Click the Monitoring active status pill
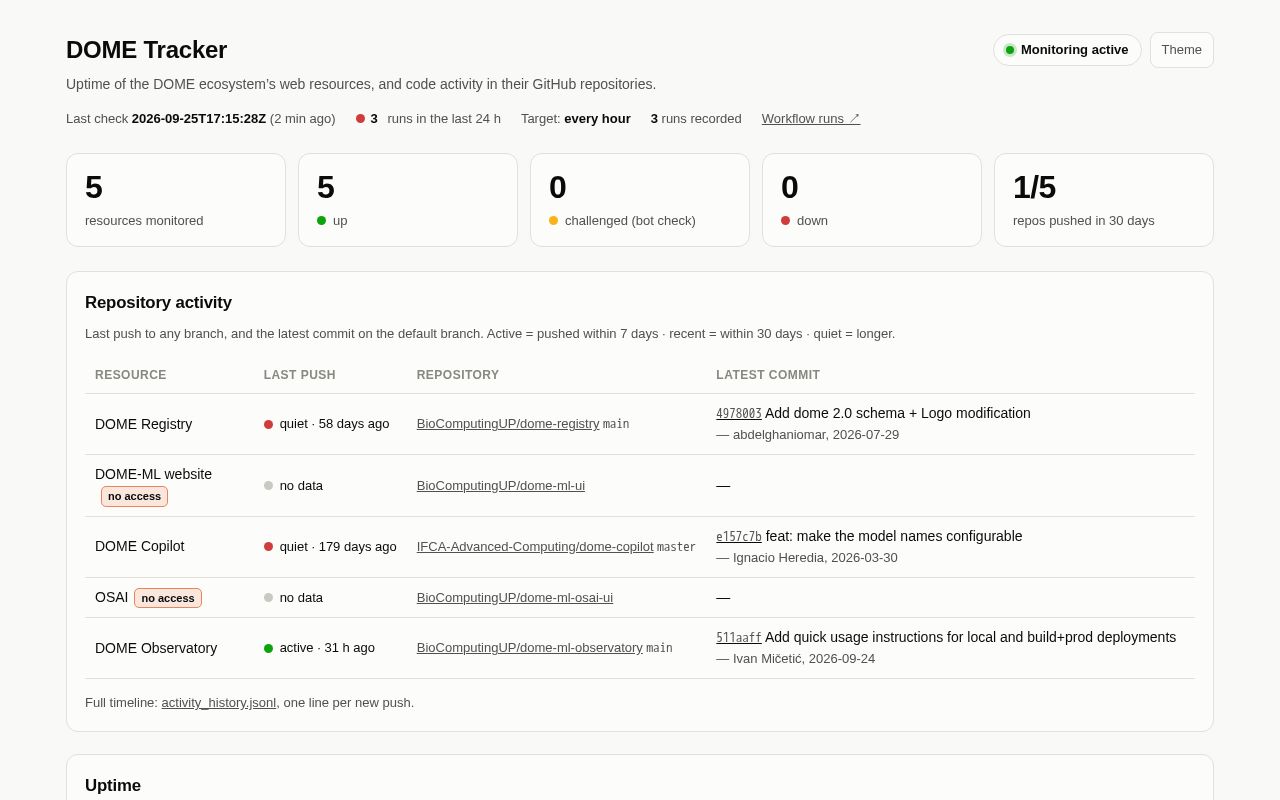 [1067, 50]
